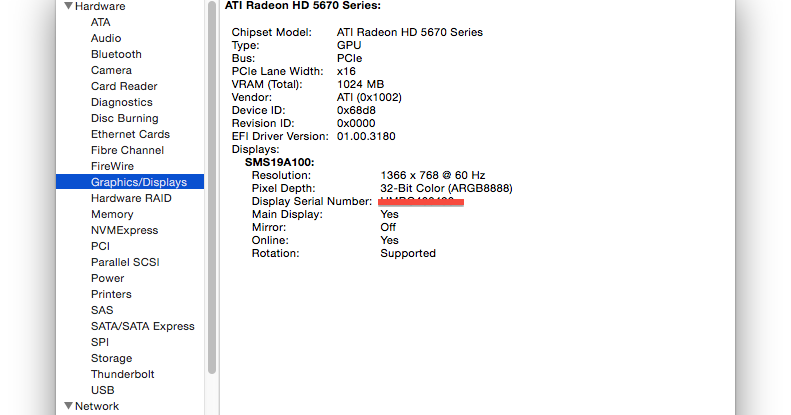This screenshot has height=415, width=791.
Task: Collapse the Hardware section triangle
Action: (x=69, y=6)
